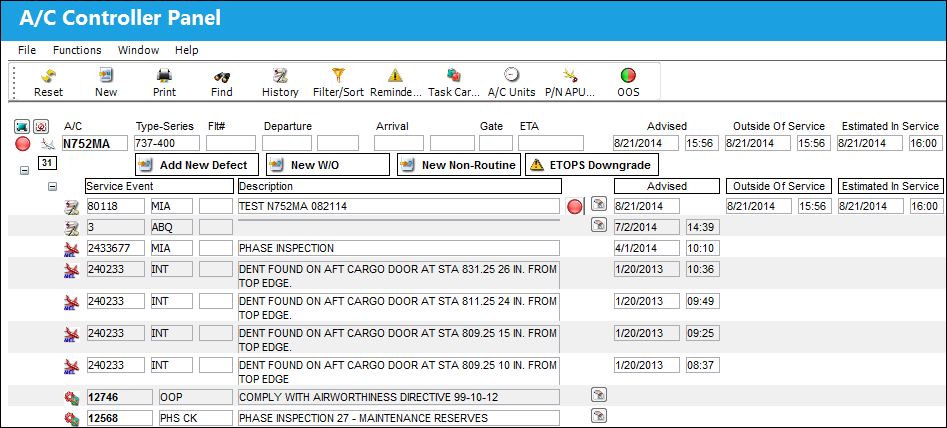Click the Print toolbar icon
The image size is (947, 428).
pyautogui.click(x=164, y=75)
